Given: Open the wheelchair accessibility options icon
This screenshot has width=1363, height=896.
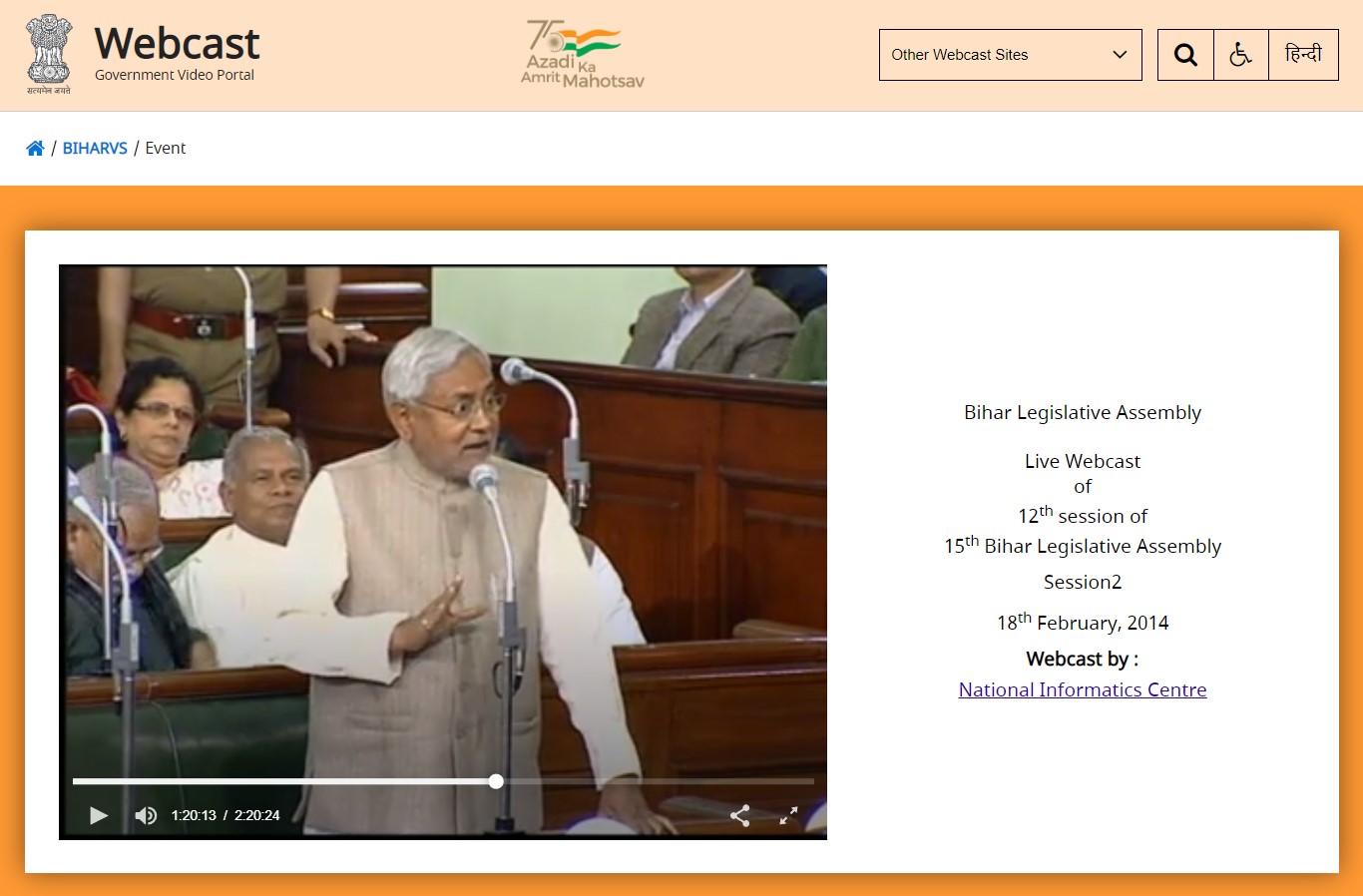Looking at the screenshot, I should tap(1240, 55).
